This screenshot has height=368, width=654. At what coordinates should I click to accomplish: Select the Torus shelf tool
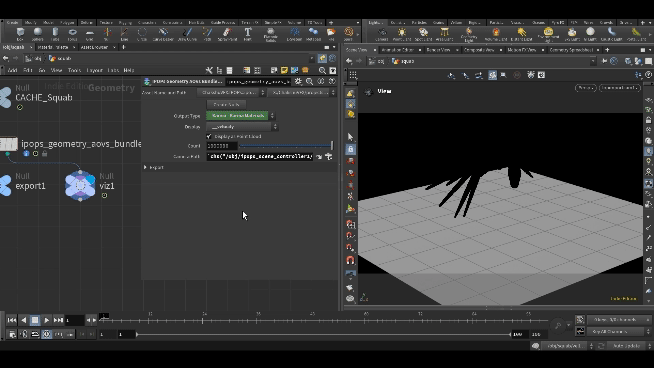click(x=73, y=33)
